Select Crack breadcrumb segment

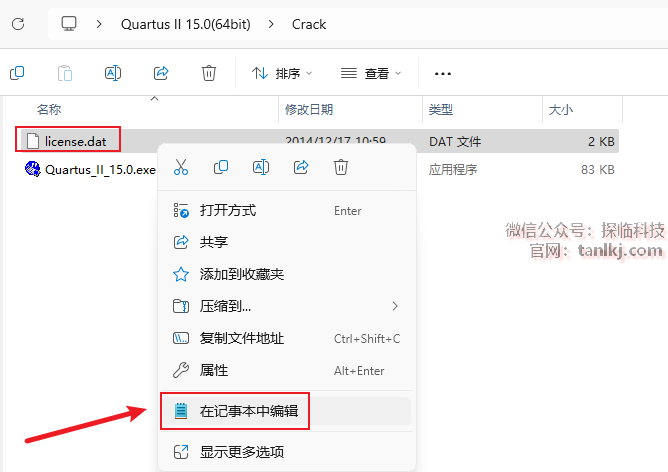click(x=309, y=24)
